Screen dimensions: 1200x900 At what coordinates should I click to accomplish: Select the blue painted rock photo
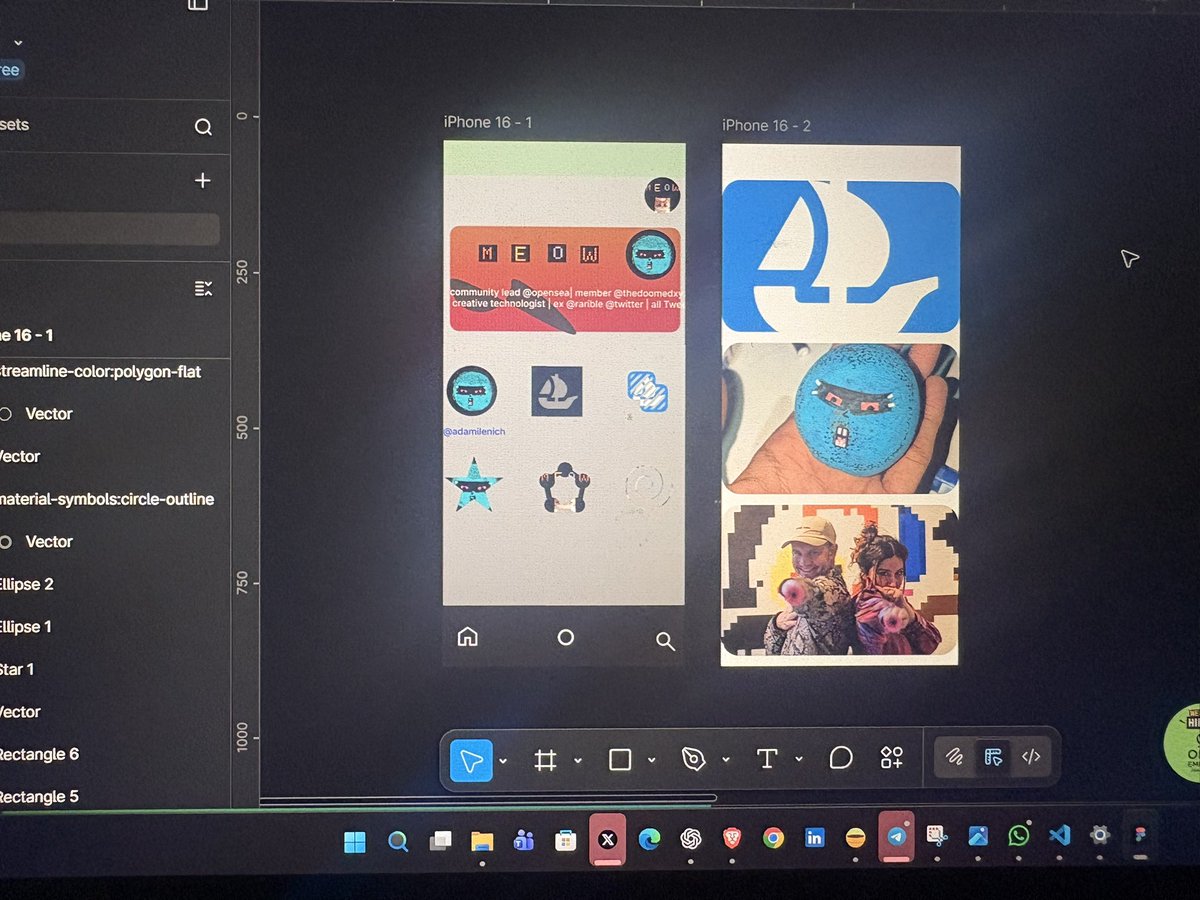click(x=840, y=418)
